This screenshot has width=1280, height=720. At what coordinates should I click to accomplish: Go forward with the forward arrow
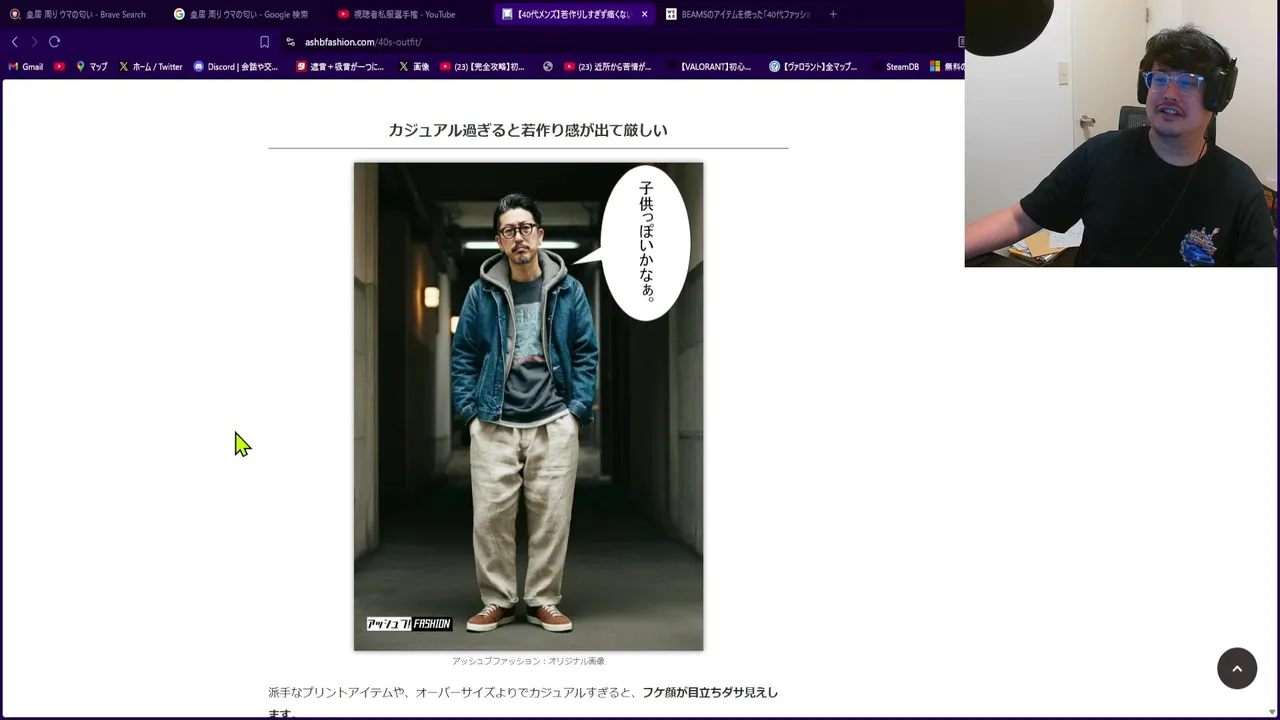tap(34, 42)
